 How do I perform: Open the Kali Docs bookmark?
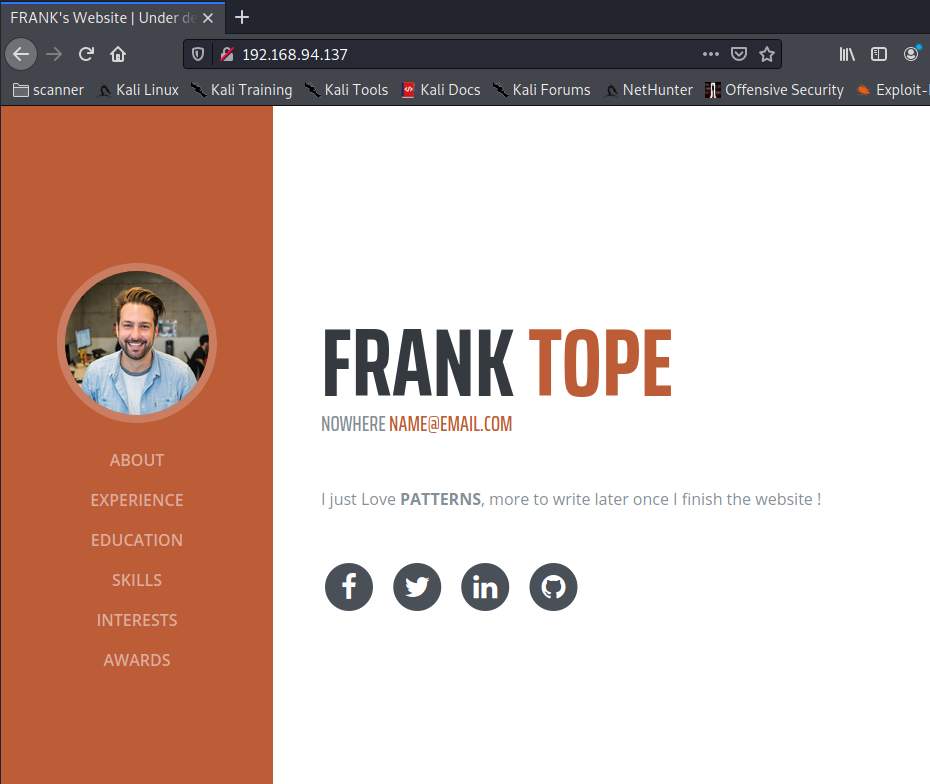click(x=441, y=90)
